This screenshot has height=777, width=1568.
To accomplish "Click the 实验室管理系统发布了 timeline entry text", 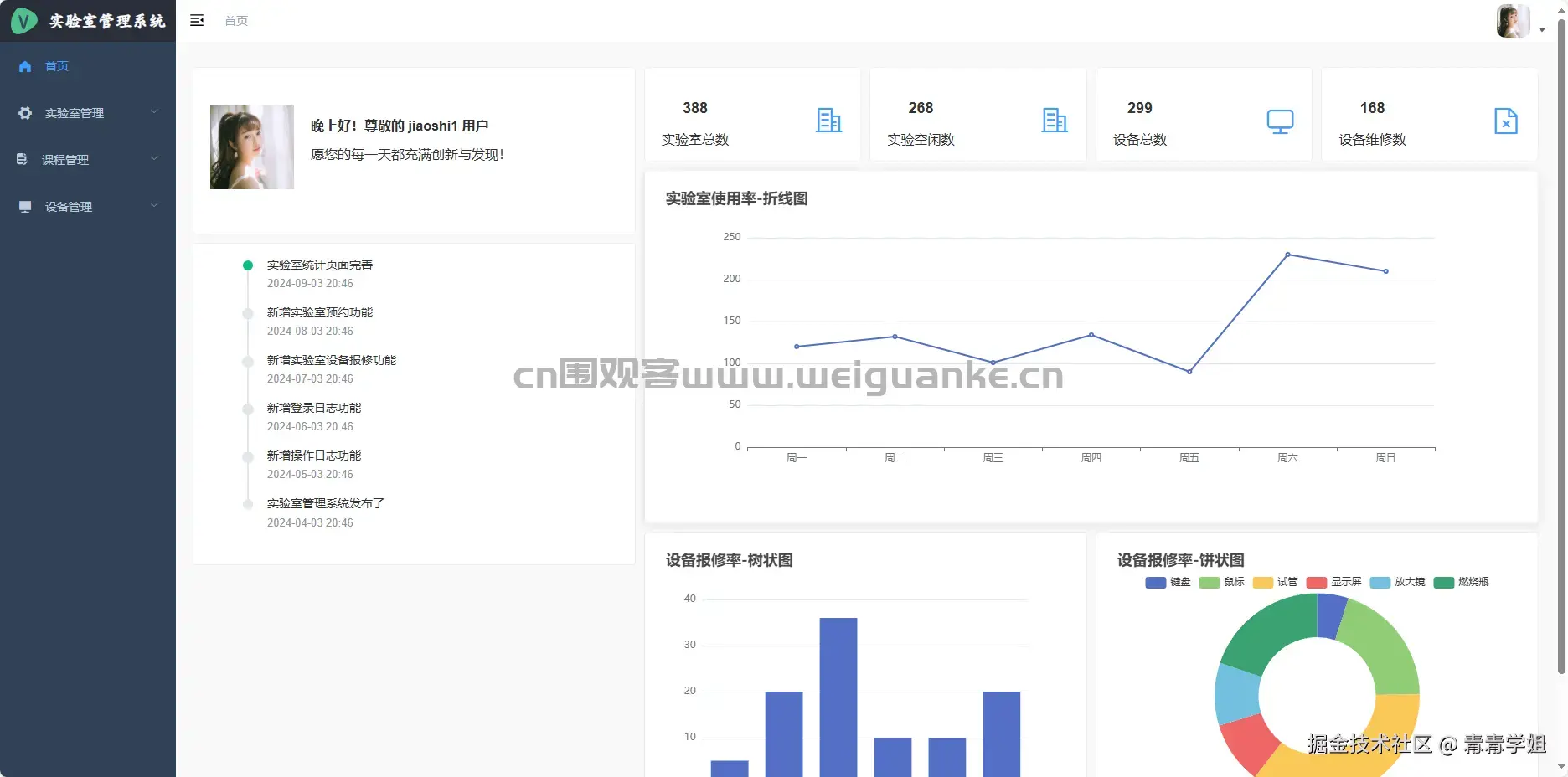I will (326, 503).
